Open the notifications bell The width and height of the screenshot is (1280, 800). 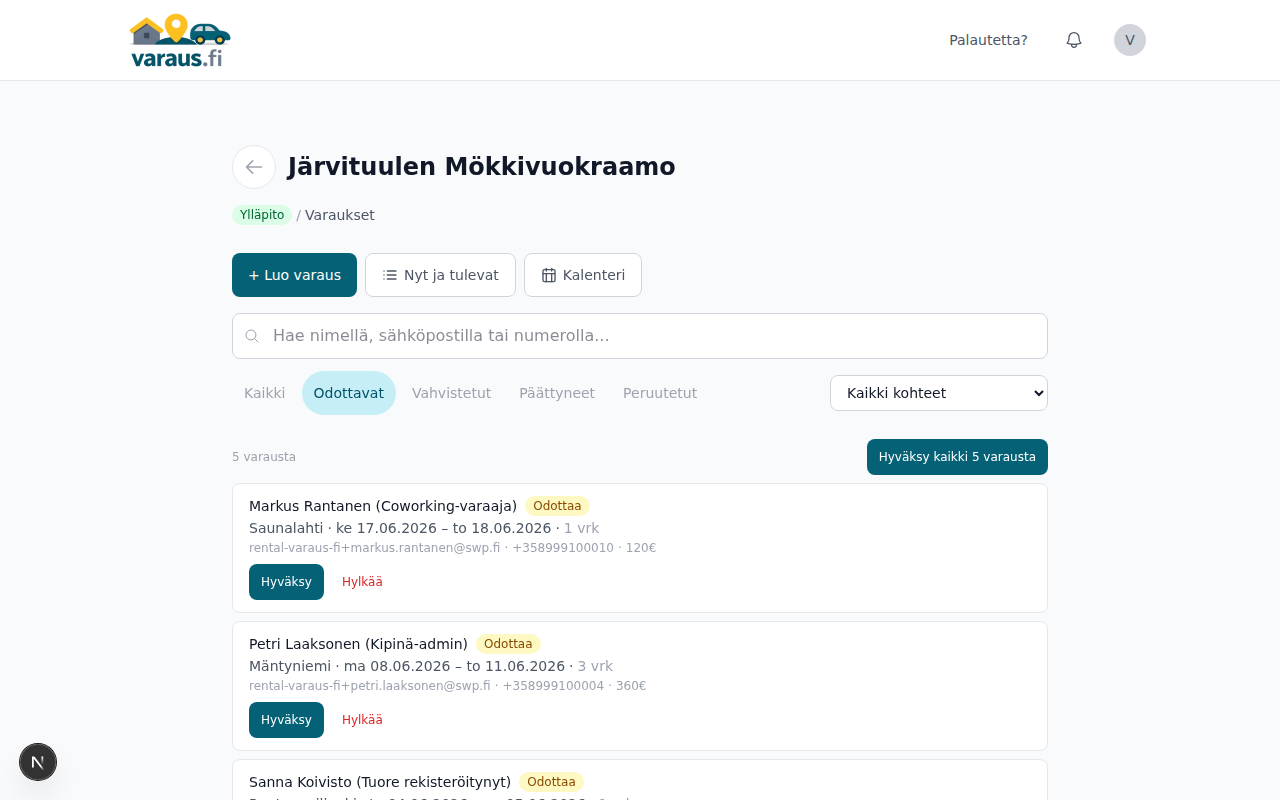click(x=1074, y=40)
